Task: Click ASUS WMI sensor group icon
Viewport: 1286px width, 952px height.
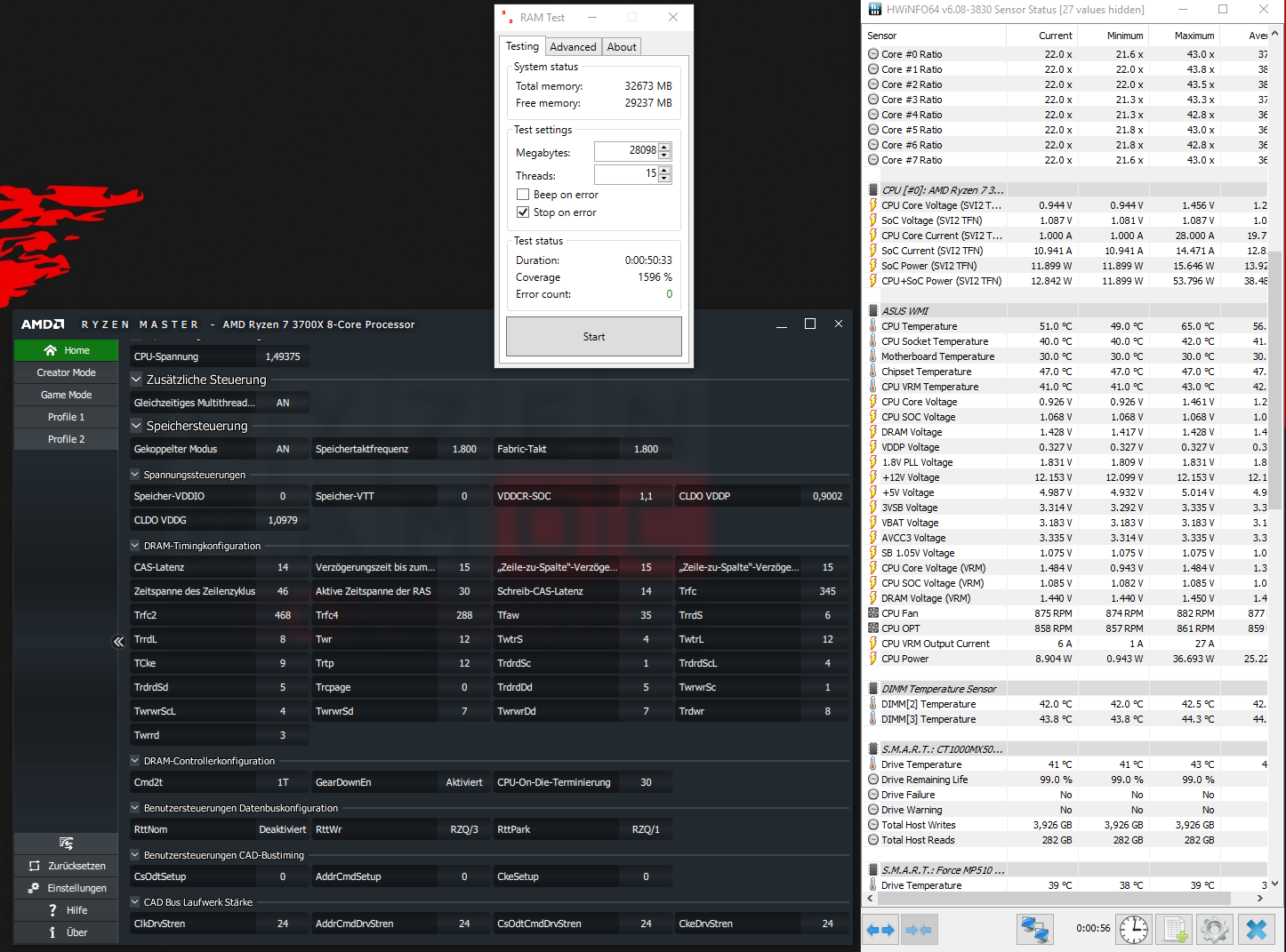Action: point(873,311)
